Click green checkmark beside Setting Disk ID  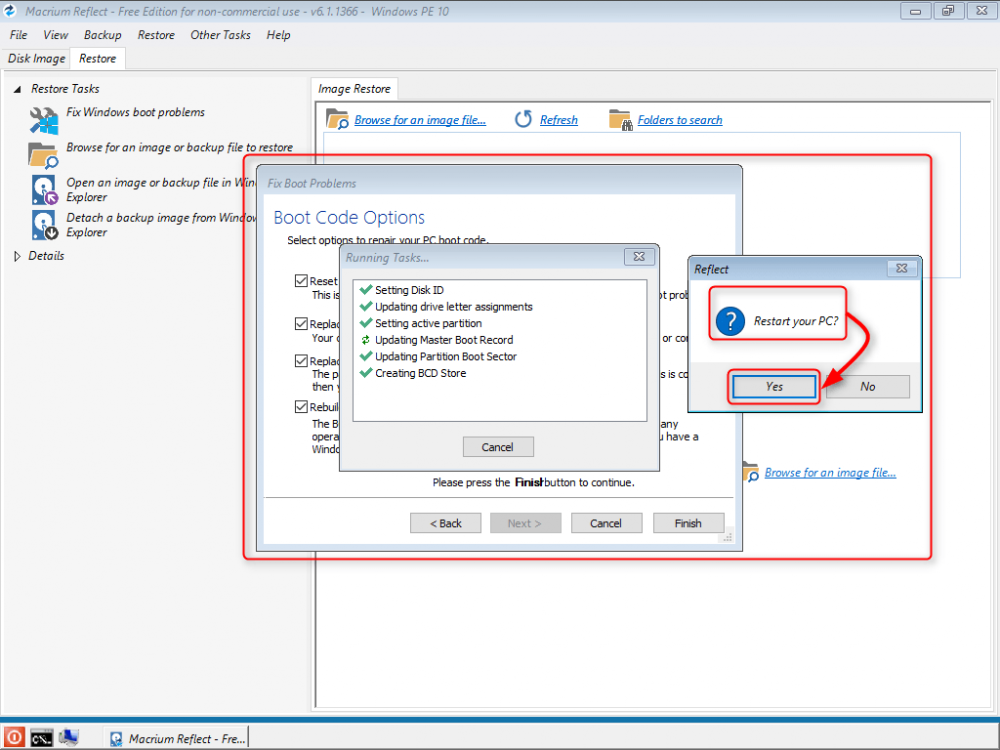[366, 290]
